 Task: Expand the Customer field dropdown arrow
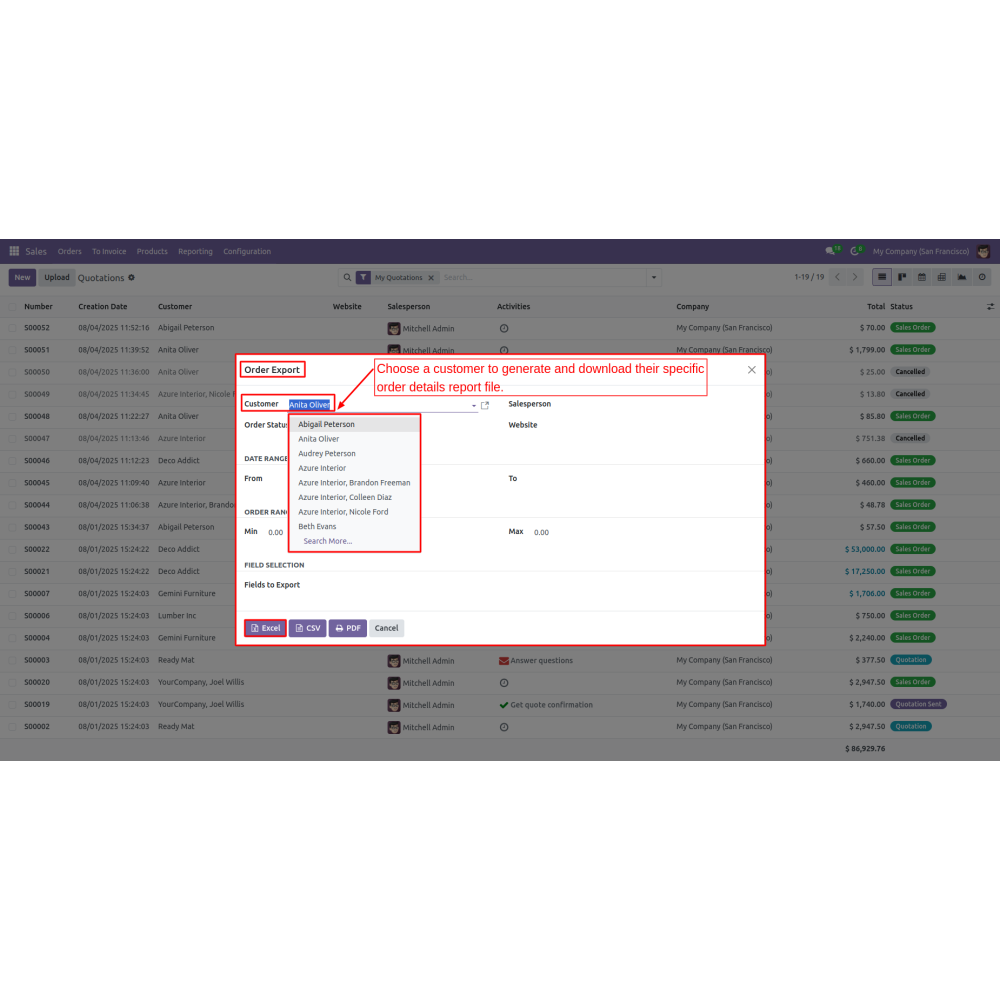(x=474, y=406)
